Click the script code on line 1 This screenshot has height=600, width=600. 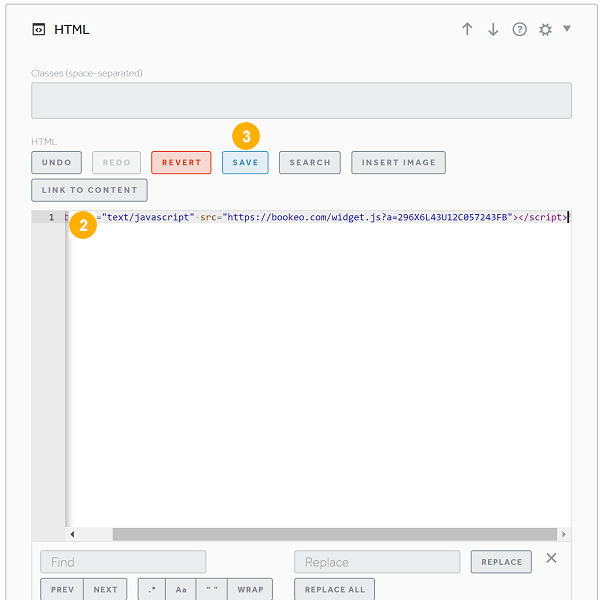click(x=318, y=217)
